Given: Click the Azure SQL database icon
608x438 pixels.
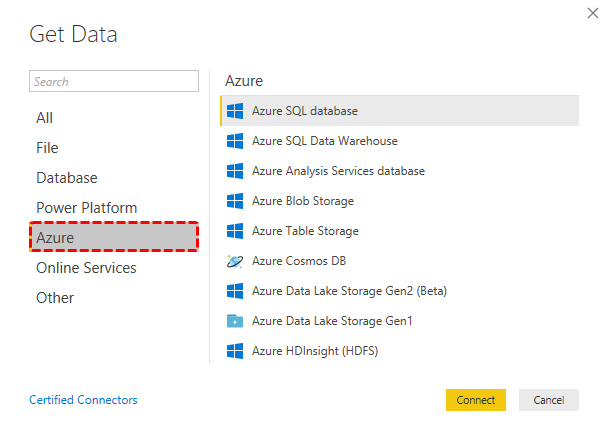Looking at the screenshot, I should pos(235,111).
